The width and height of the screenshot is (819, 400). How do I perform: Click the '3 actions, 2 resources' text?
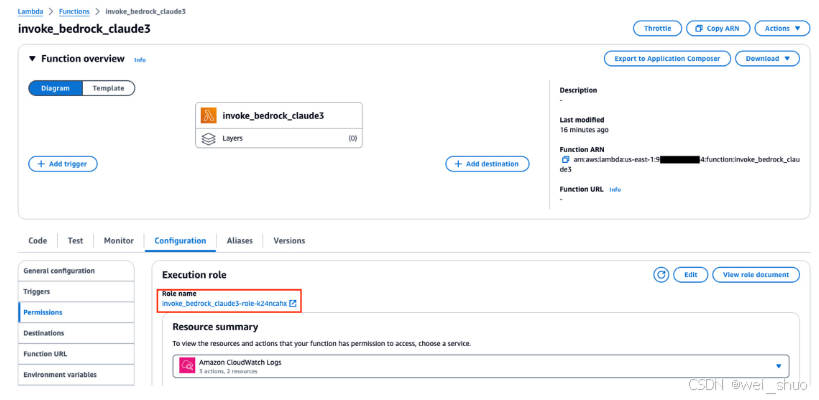(228, 371)
